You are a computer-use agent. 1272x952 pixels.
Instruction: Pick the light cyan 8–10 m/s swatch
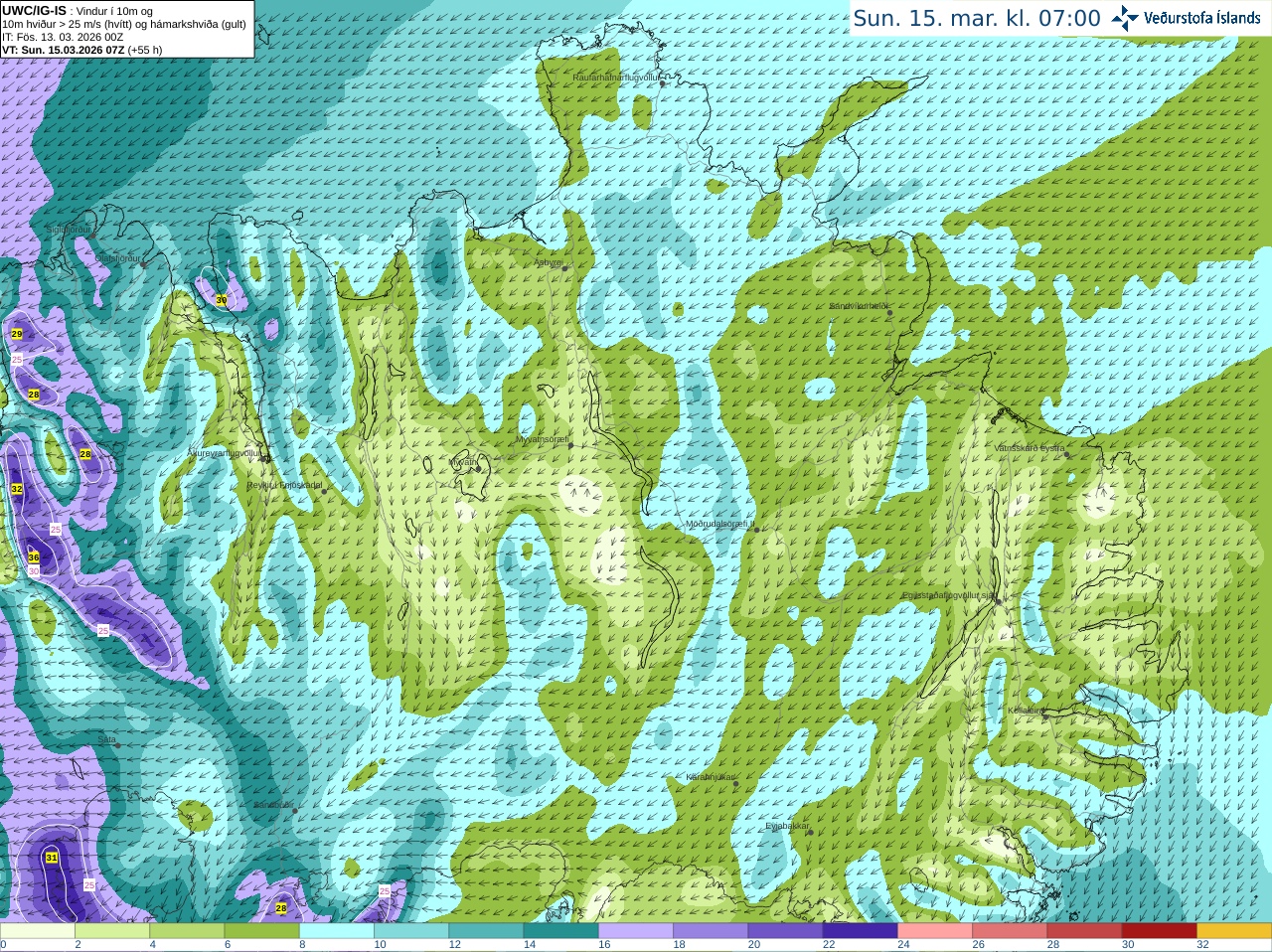[x=337, y=931]
